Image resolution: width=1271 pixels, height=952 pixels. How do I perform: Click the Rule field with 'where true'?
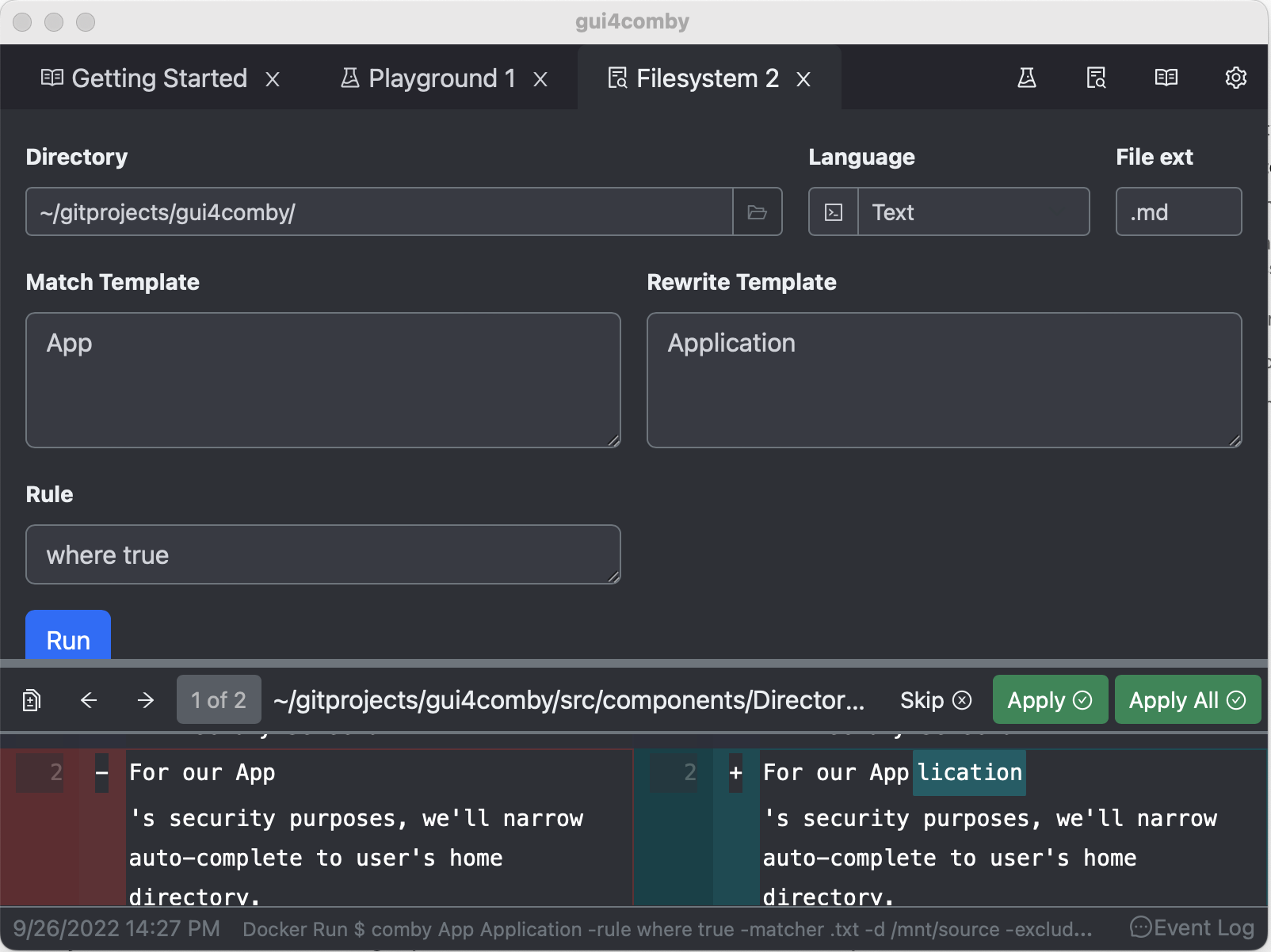click(323, 554)
